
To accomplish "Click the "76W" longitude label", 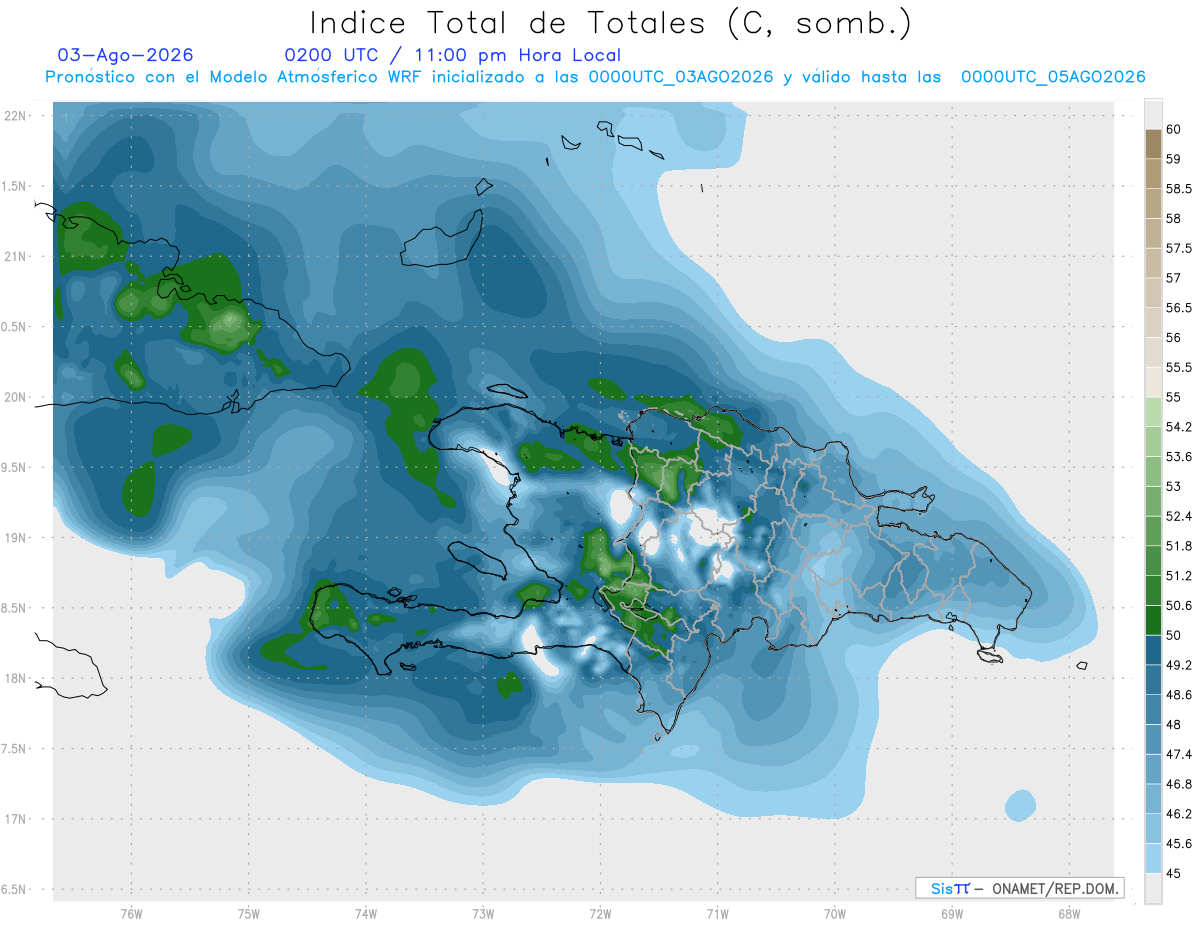I will coord(131,913).
